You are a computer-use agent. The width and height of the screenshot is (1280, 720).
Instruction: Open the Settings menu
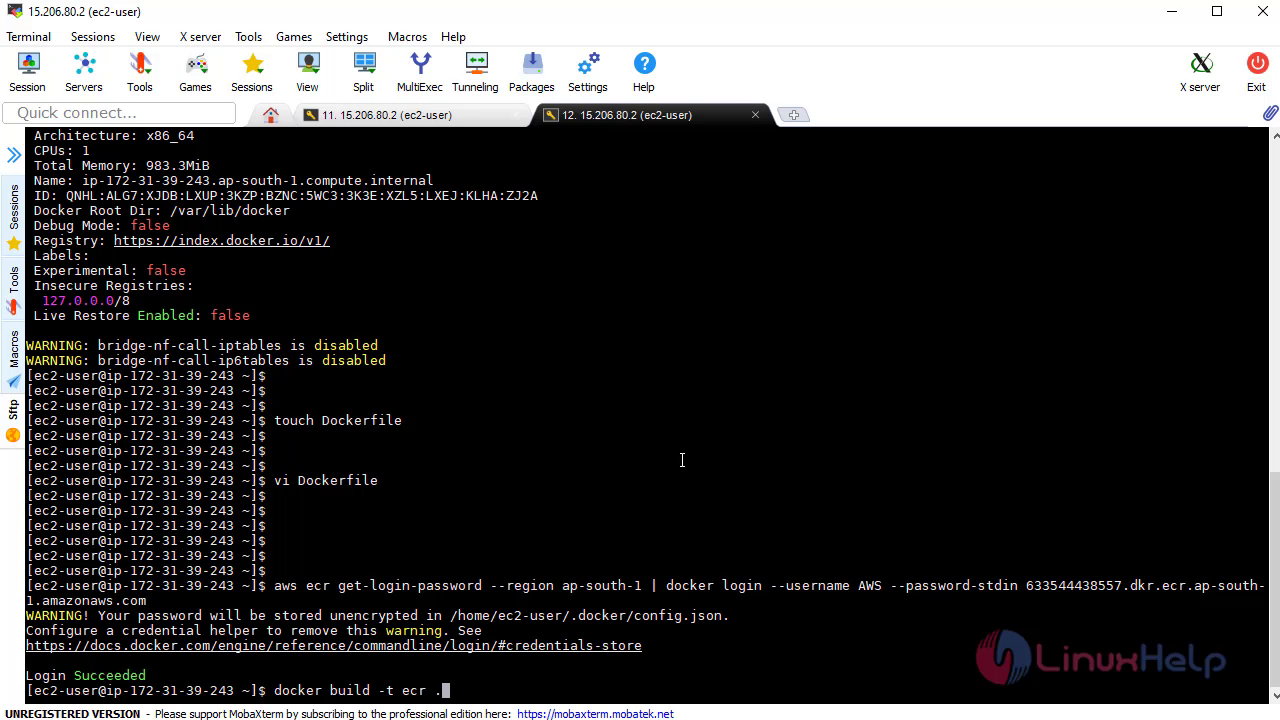pyautogui.click(x=347, y=36)
